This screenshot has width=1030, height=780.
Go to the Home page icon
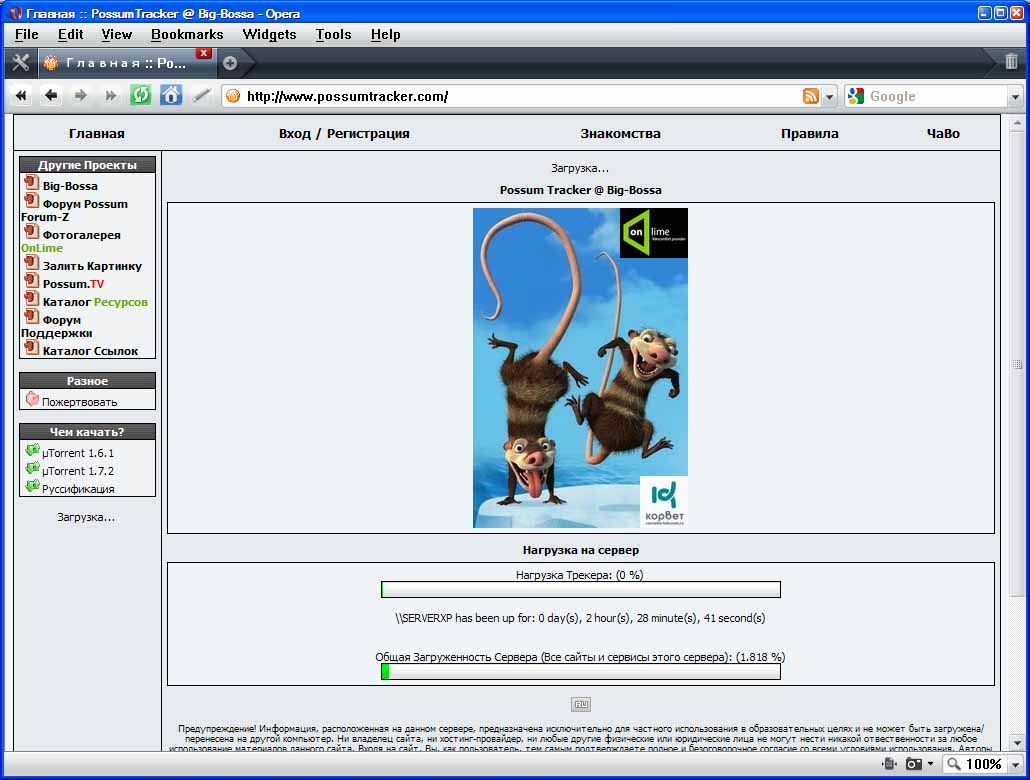171,95
